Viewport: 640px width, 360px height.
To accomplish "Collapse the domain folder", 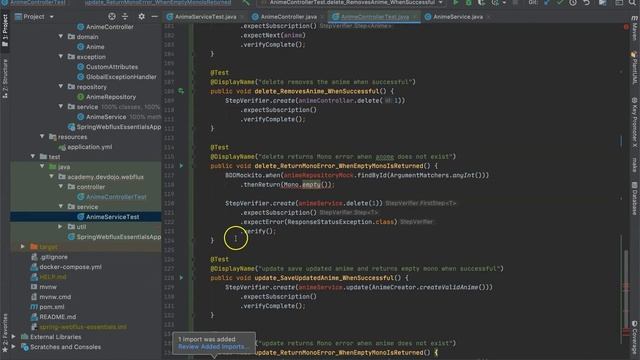I will coord(61,36).
